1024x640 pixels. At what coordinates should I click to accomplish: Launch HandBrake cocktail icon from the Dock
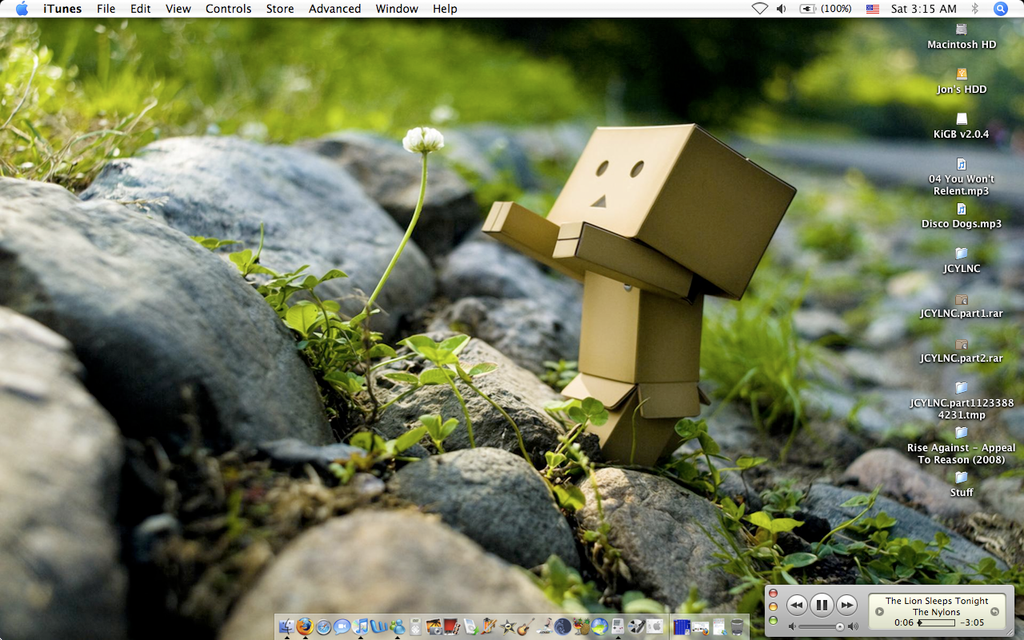(x=581, y=627)
